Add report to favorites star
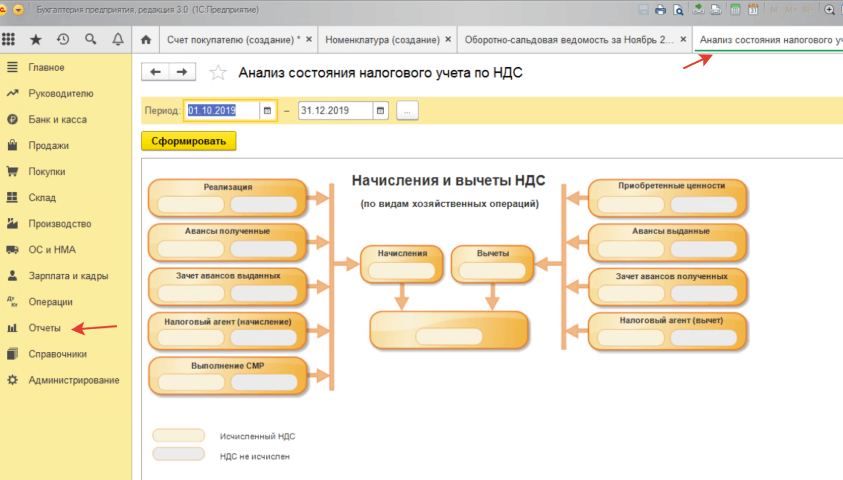Viewport: 843px width, 480px height. [x=218, y=73]
